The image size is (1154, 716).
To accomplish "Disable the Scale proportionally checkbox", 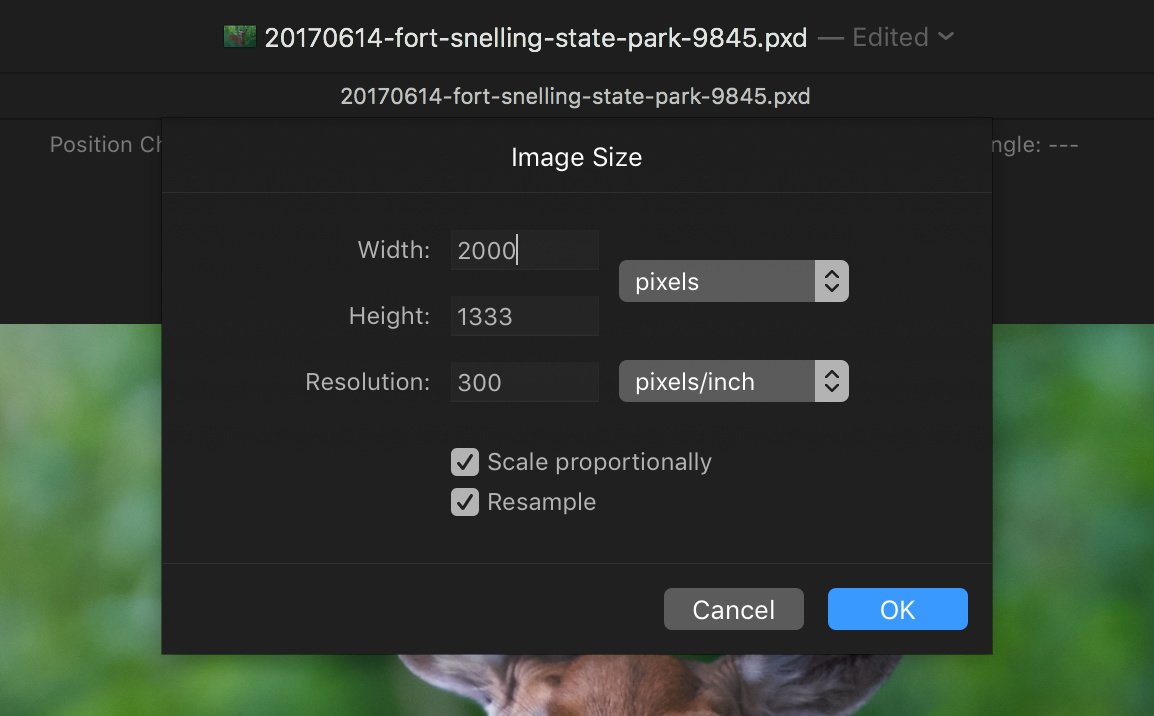I will pos(465,462).
